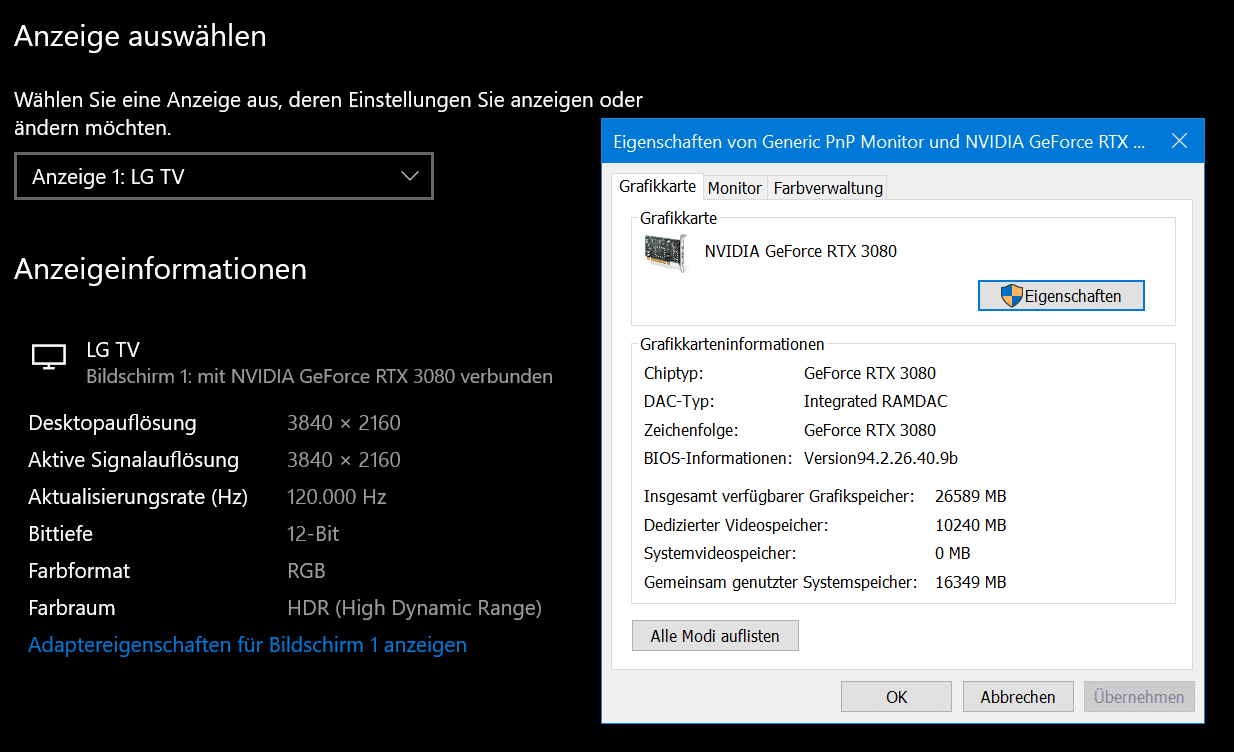Click the Anzeigeinformationen heading
This screenshot has width=1234, height=752.
tap(160, 269)
